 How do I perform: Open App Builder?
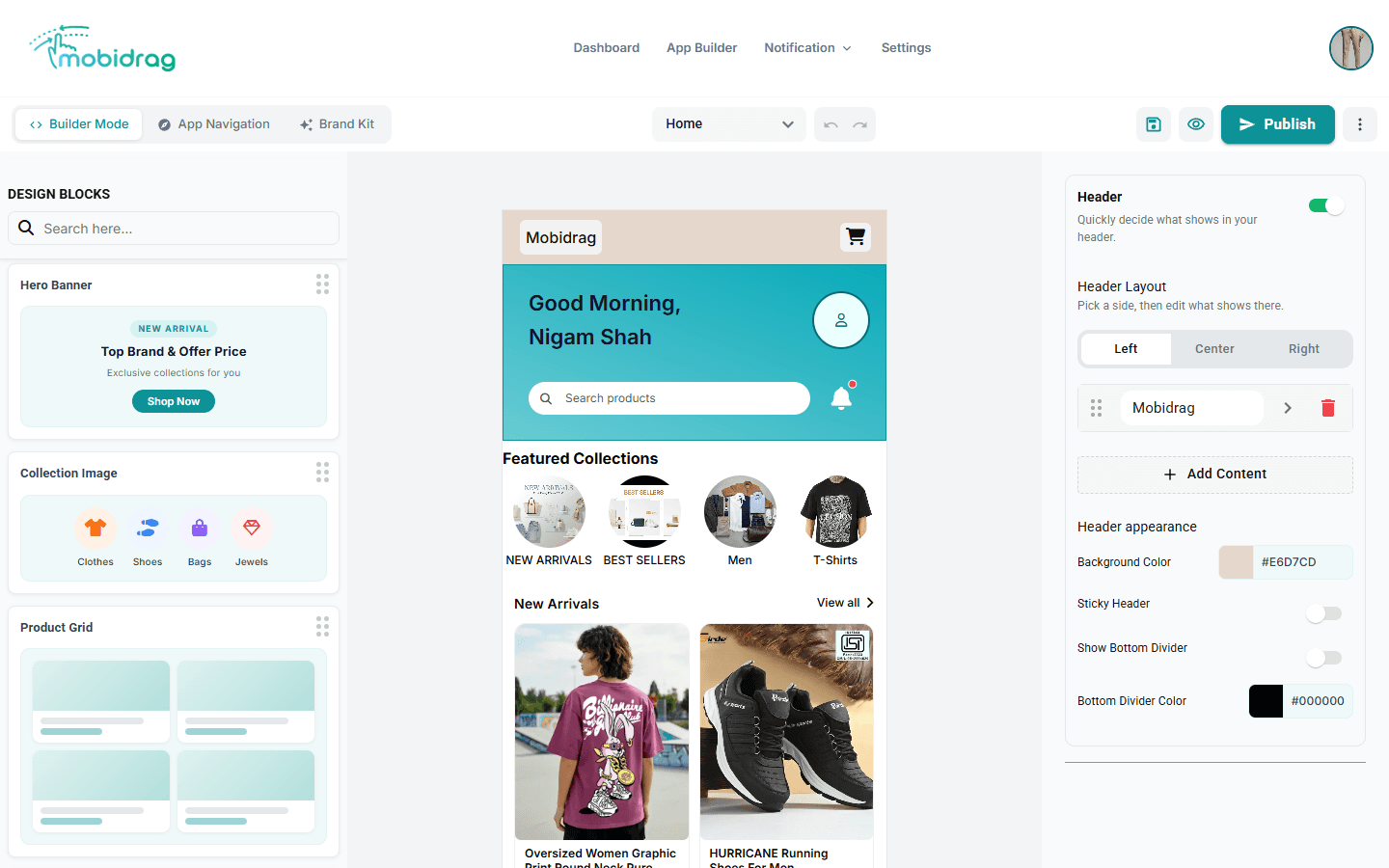click(x=701, y=48)
